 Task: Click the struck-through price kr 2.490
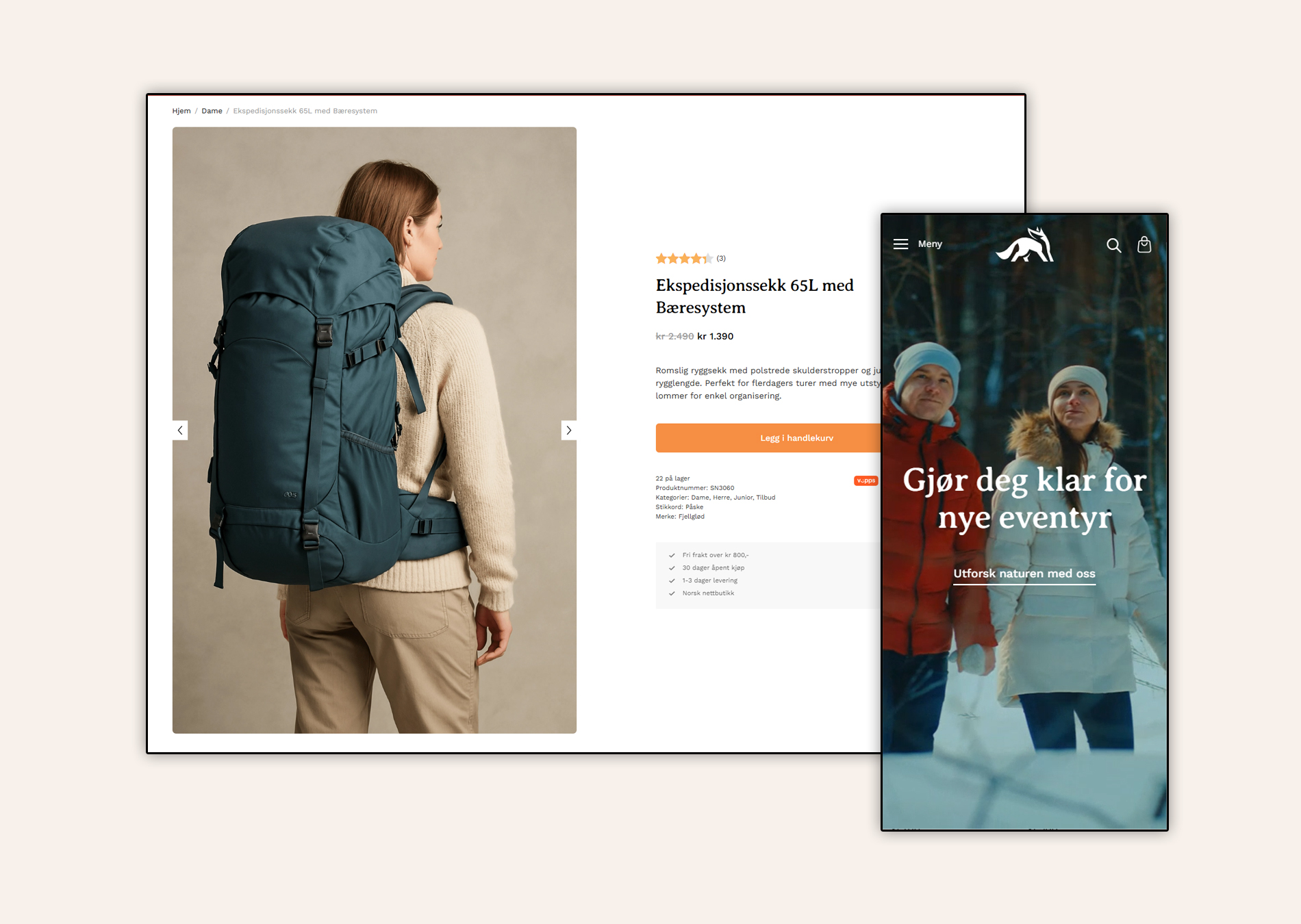click(674, 336)
